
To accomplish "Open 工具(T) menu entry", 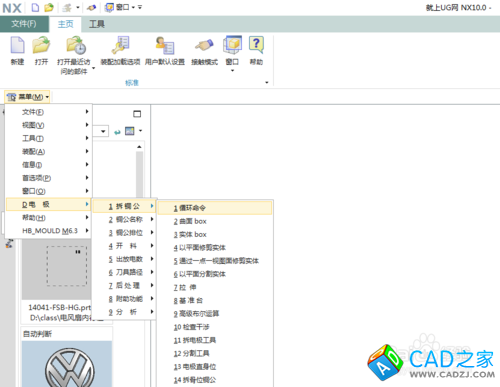I will tap(48, 138).
